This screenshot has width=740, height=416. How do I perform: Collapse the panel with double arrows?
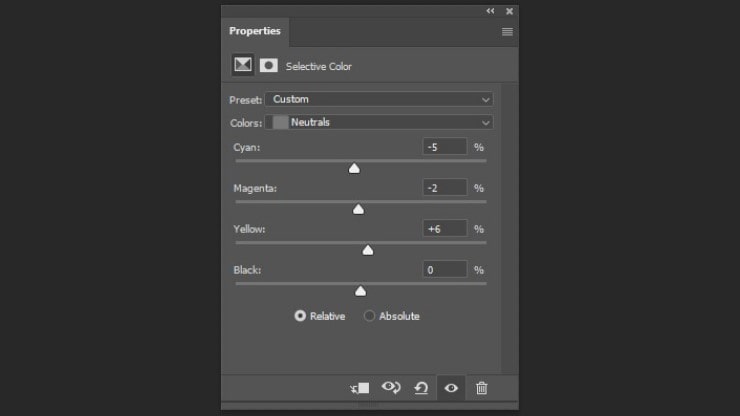click(490, 11)
